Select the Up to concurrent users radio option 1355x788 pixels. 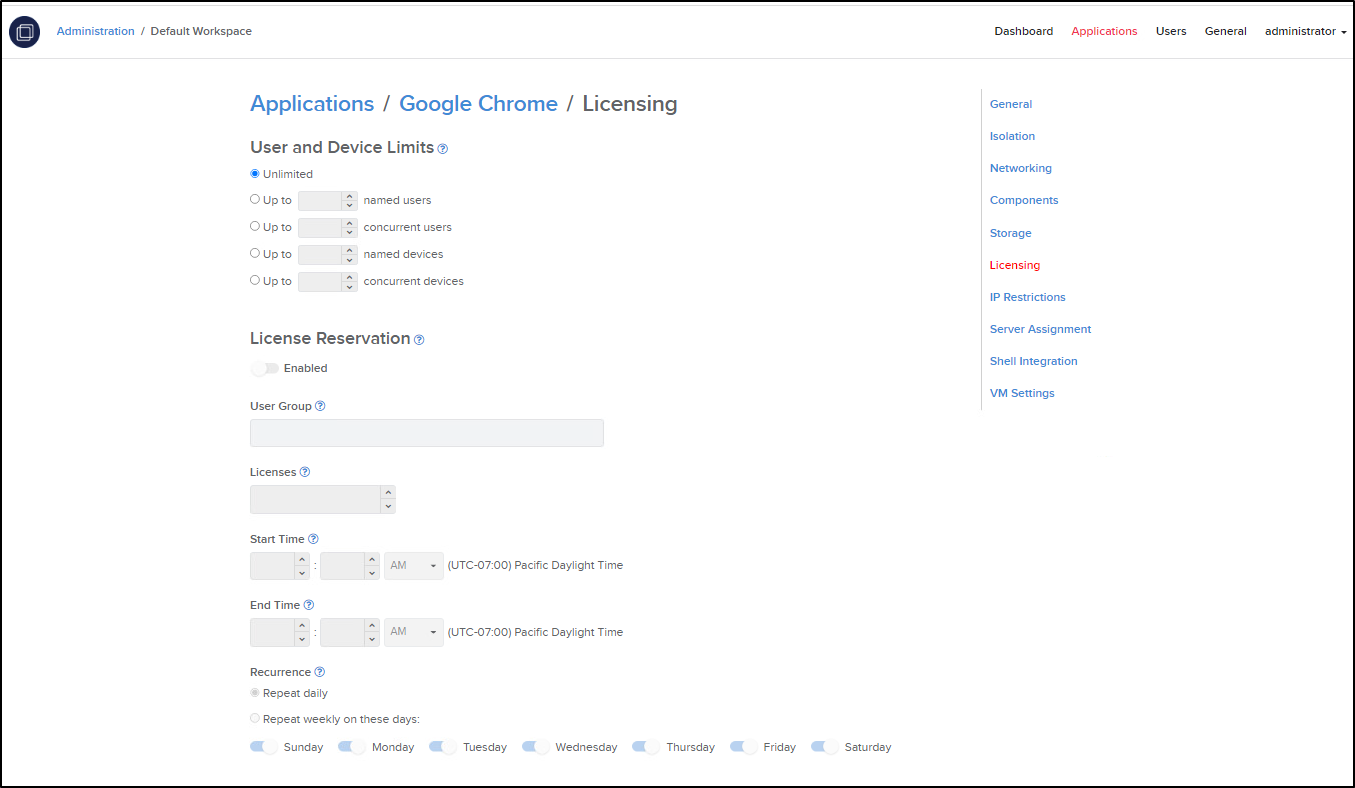(255, 227)
